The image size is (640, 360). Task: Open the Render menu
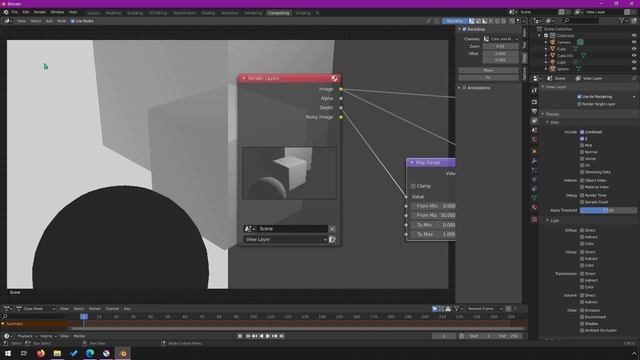[x=40, y=12]
